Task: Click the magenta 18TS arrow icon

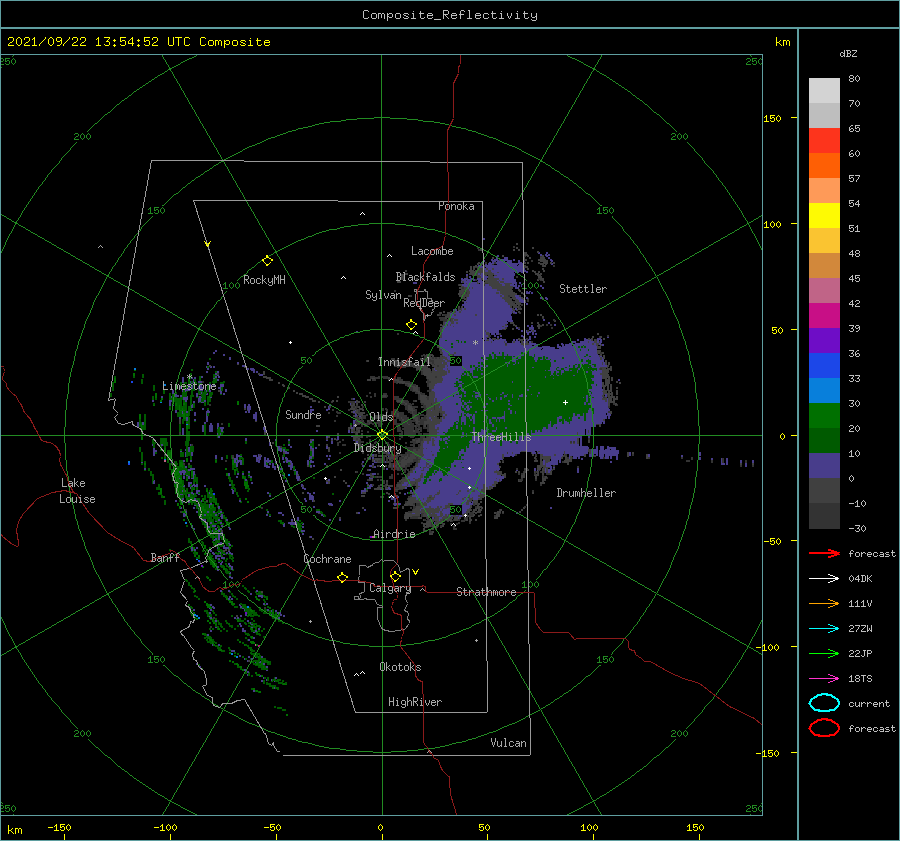Action: tap(824, 679)
